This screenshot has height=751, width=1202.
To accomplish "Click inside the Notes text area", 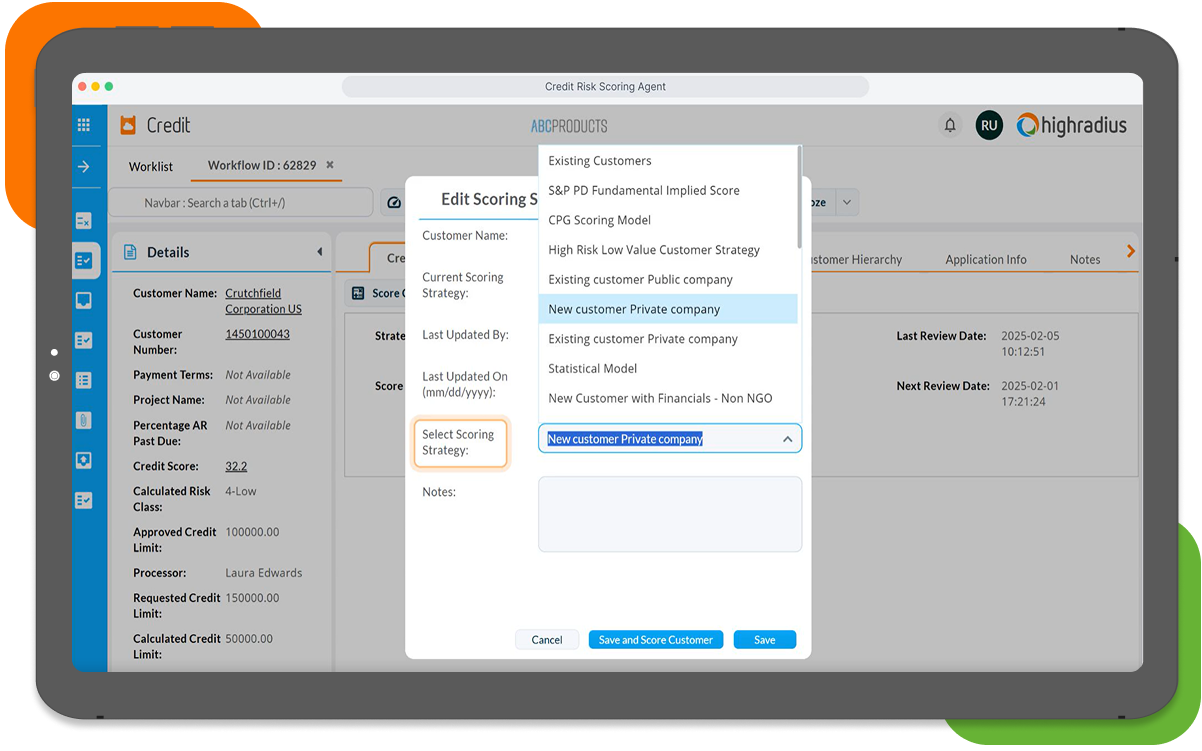I will pyautogui.click(x=669, y=513).
